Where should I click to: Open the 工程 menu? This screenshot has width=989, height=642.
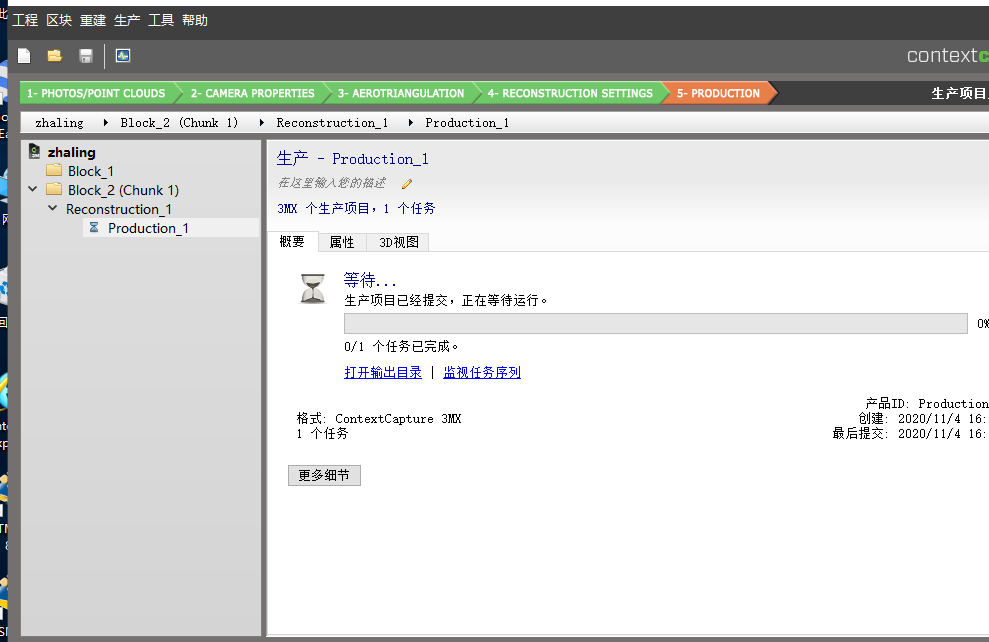[25, 20]
